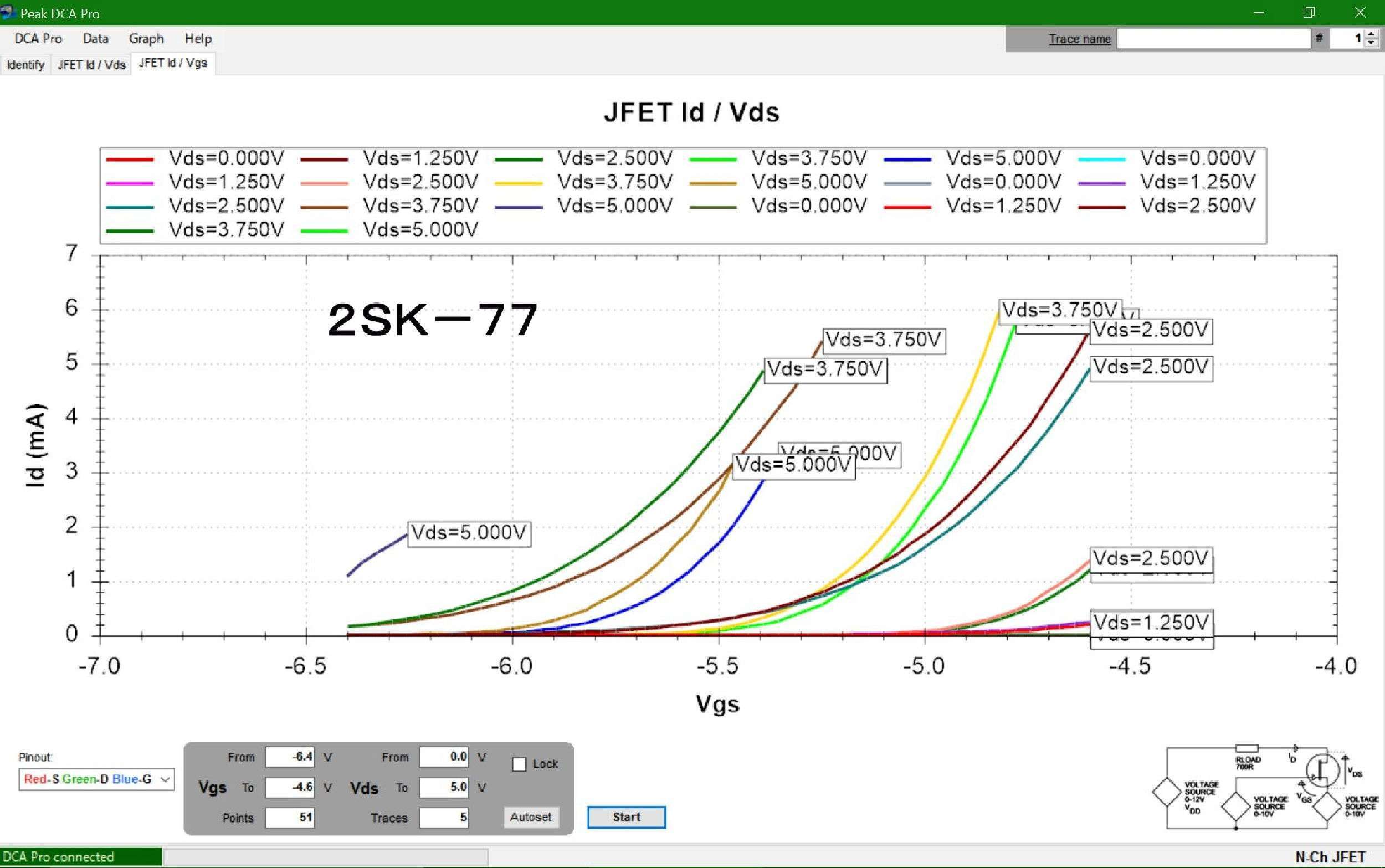The width and height of the screenshot is (1385, 868).
Task: Click the Traces count input field
Action: click(x=443, y=818)
